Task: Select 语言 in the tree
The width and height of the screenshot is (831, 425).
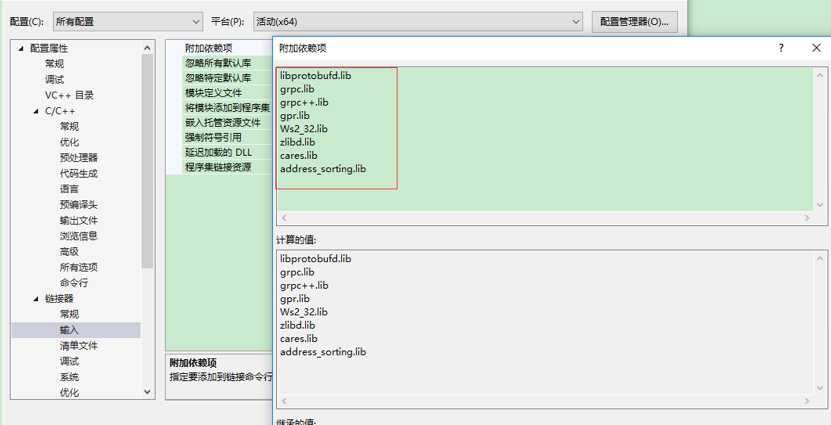Action: pyautogui.click(x=69, y=189)
